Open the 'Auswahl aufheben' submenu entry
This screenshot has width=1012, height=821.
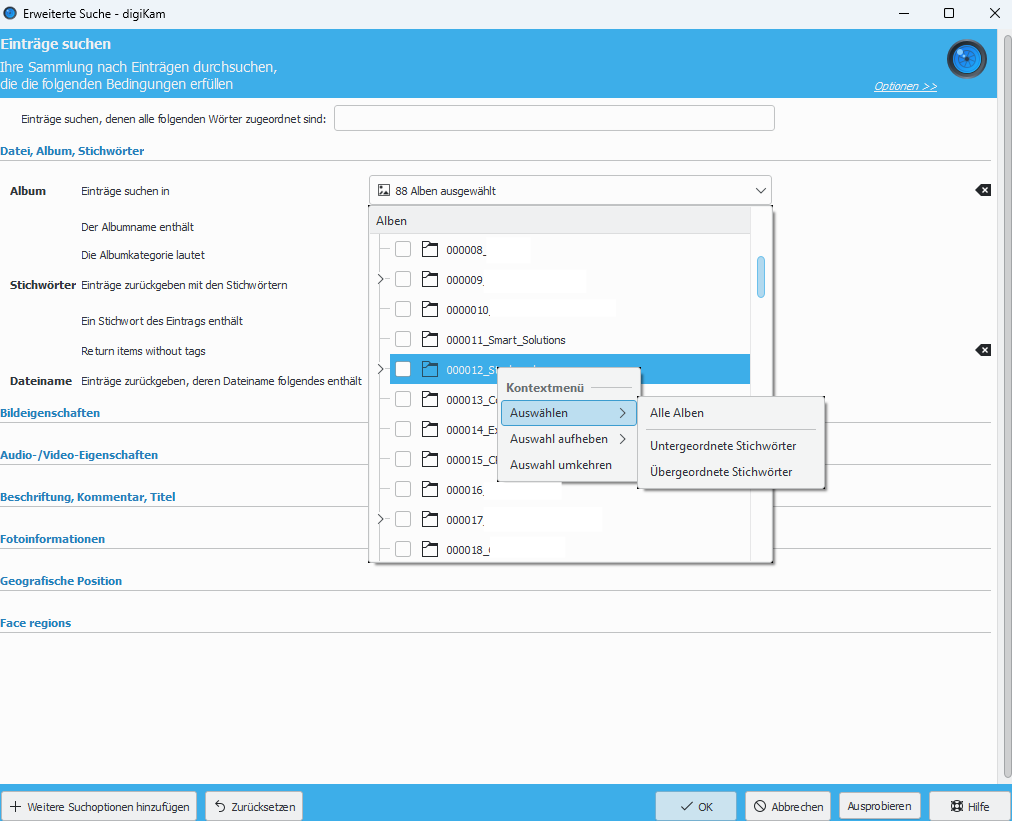567,439
